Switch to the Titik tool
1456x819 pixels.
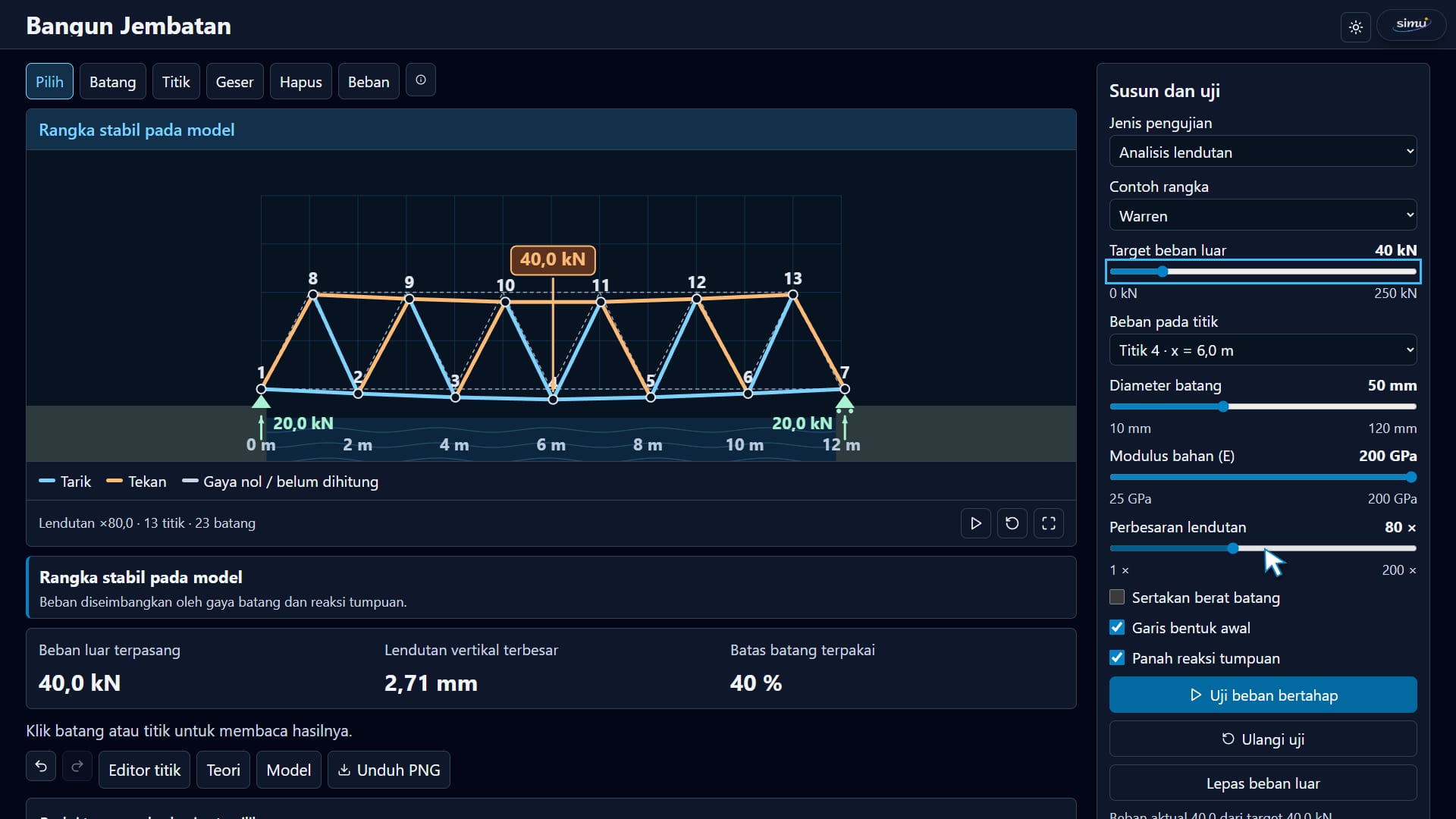point(176,81)
